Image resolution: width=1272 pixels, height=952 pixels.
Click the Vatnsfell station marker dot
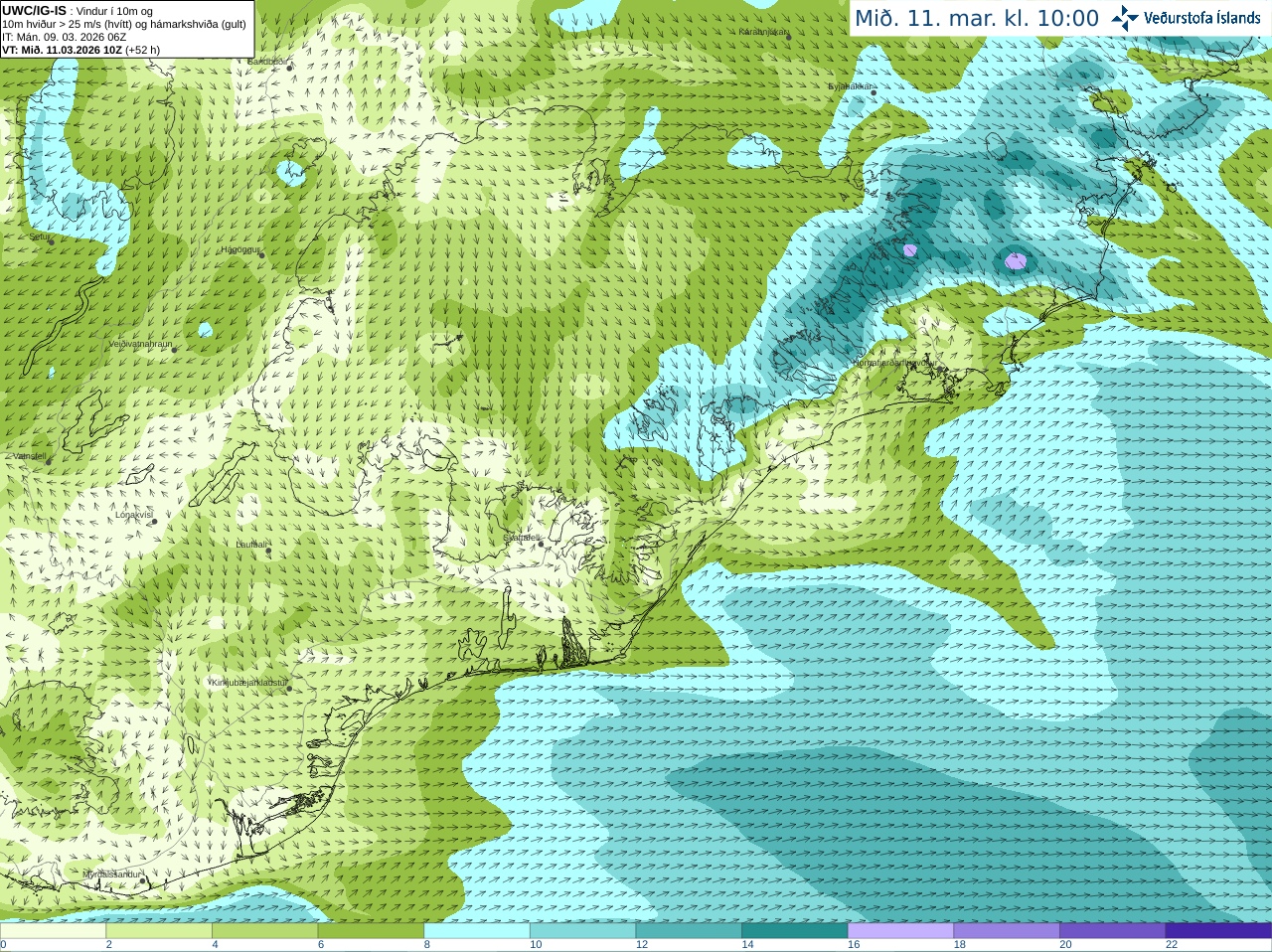click(x=48, y=461)
